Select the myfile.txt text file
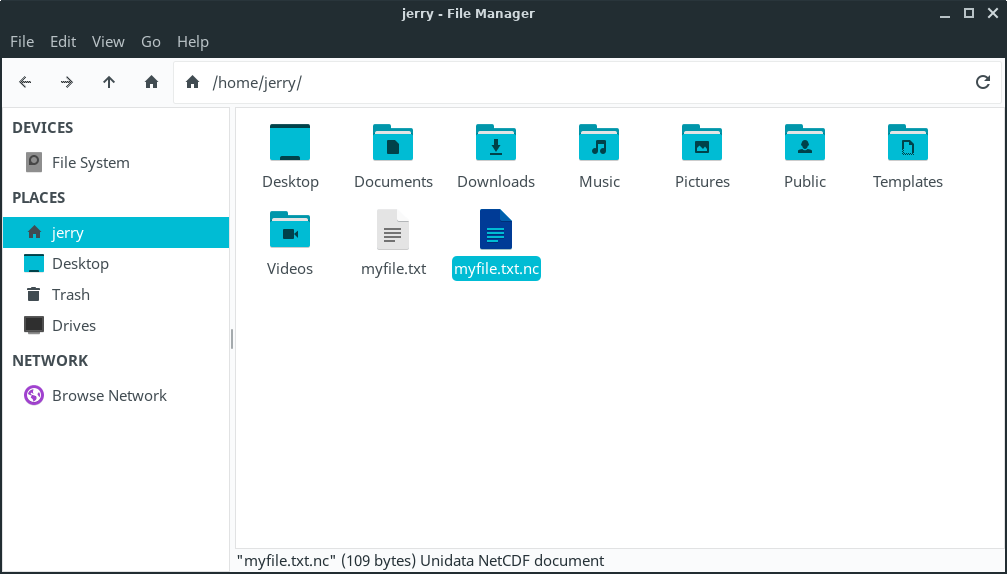 point(393,231)
